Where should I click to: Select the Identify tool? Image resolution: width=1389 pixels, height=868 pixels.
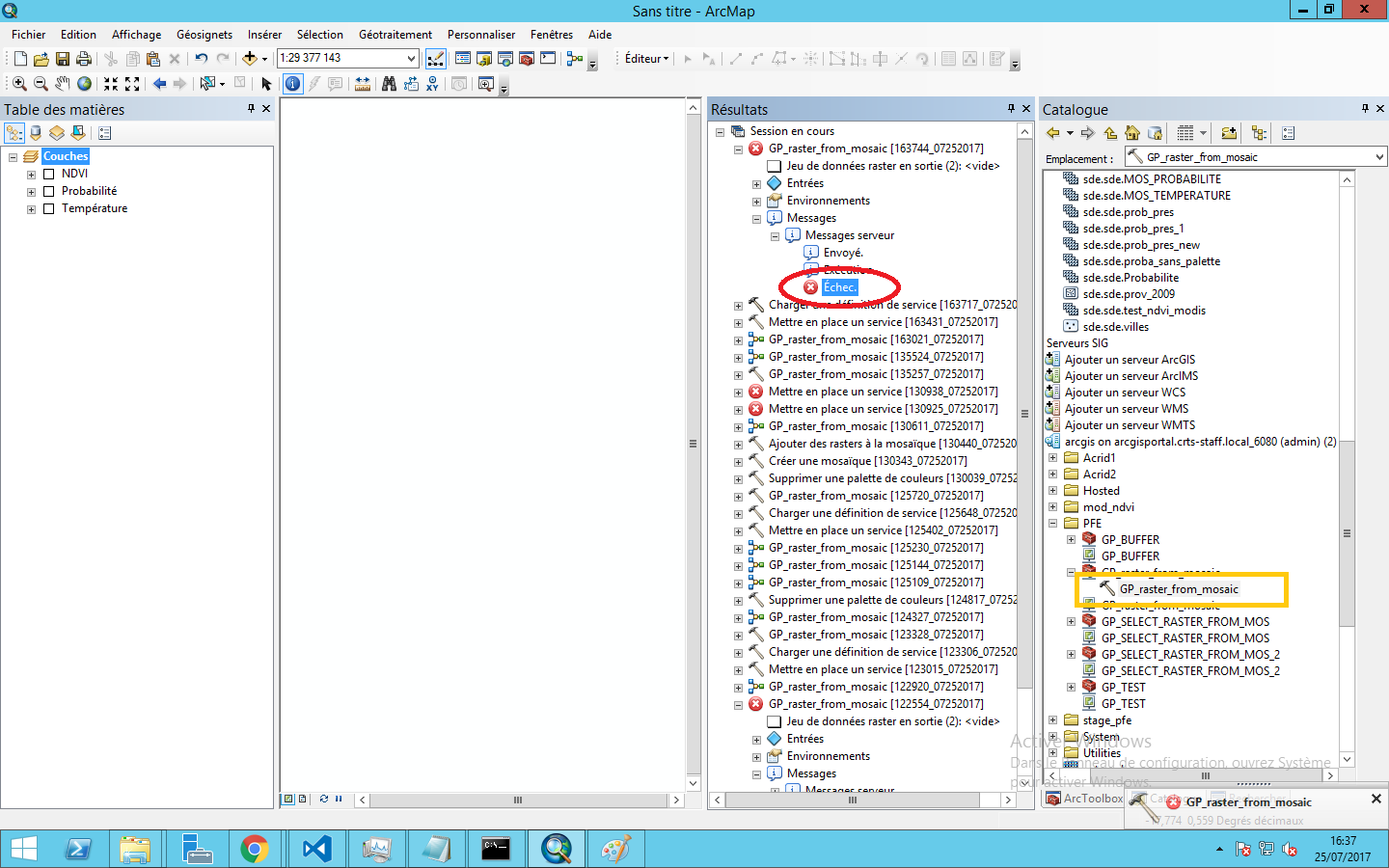tap(292, 84)
